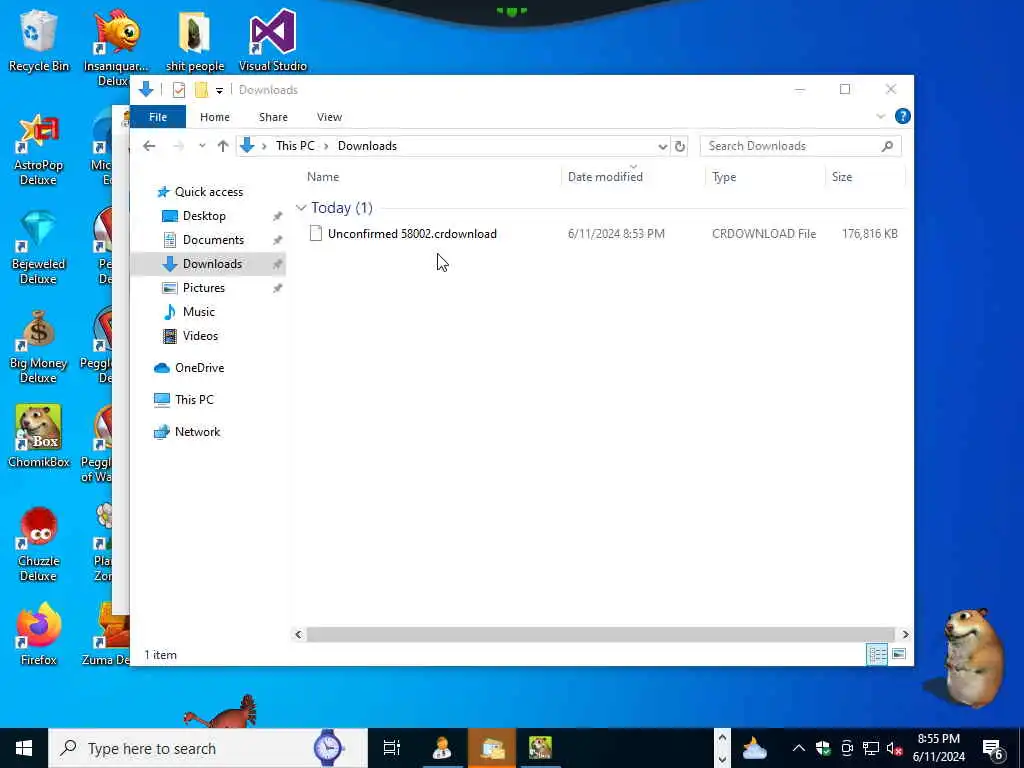Sort by the Type column header
This screenshot has height=768, width=1024.
pyautogui.click(x=765, y=177)
